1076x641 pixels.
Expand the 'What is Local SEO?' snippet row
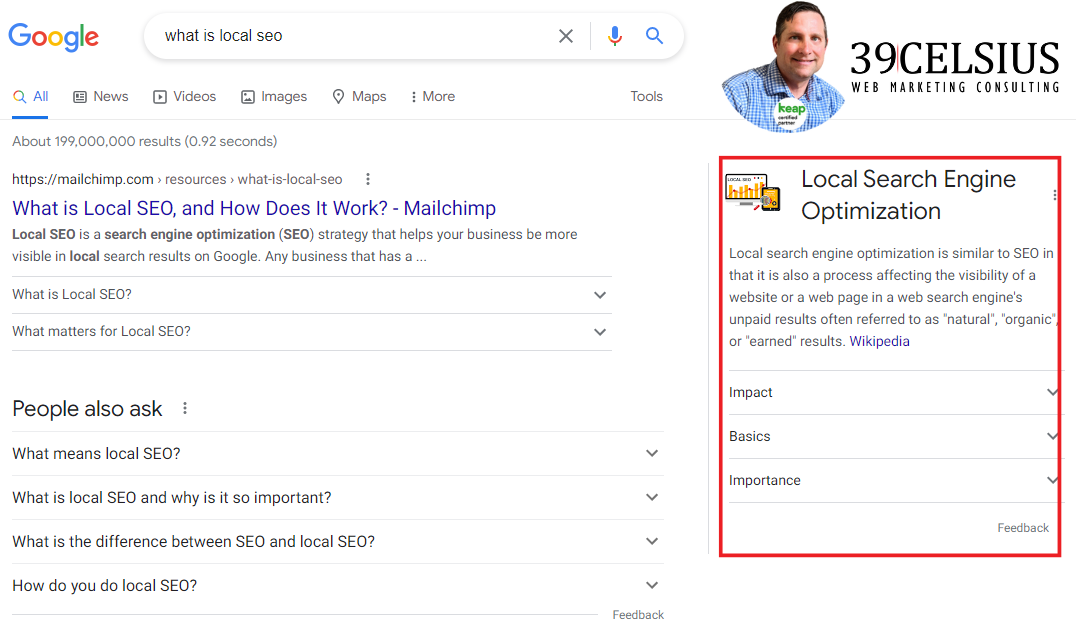pos(312,294)
